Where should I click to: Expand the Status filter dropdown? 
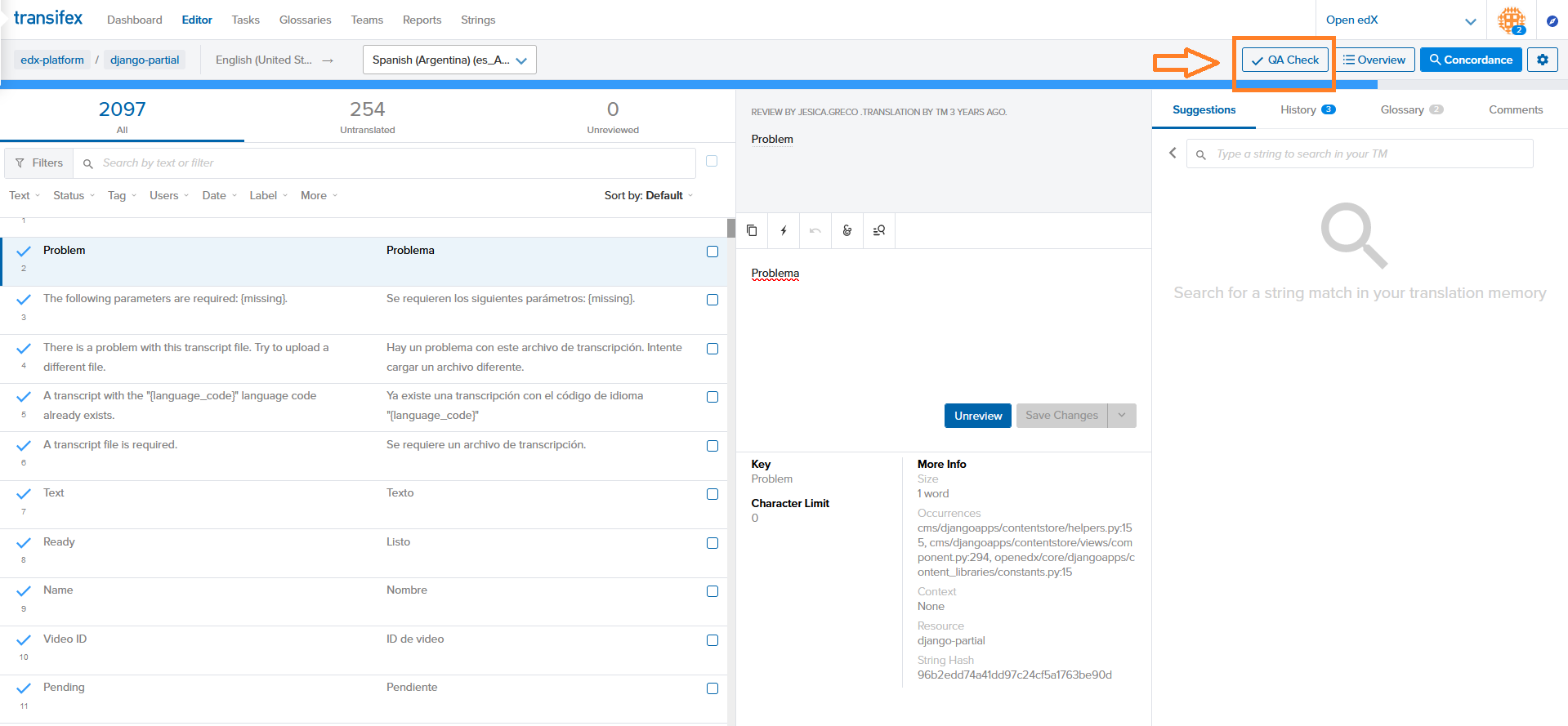click(74, 196)
